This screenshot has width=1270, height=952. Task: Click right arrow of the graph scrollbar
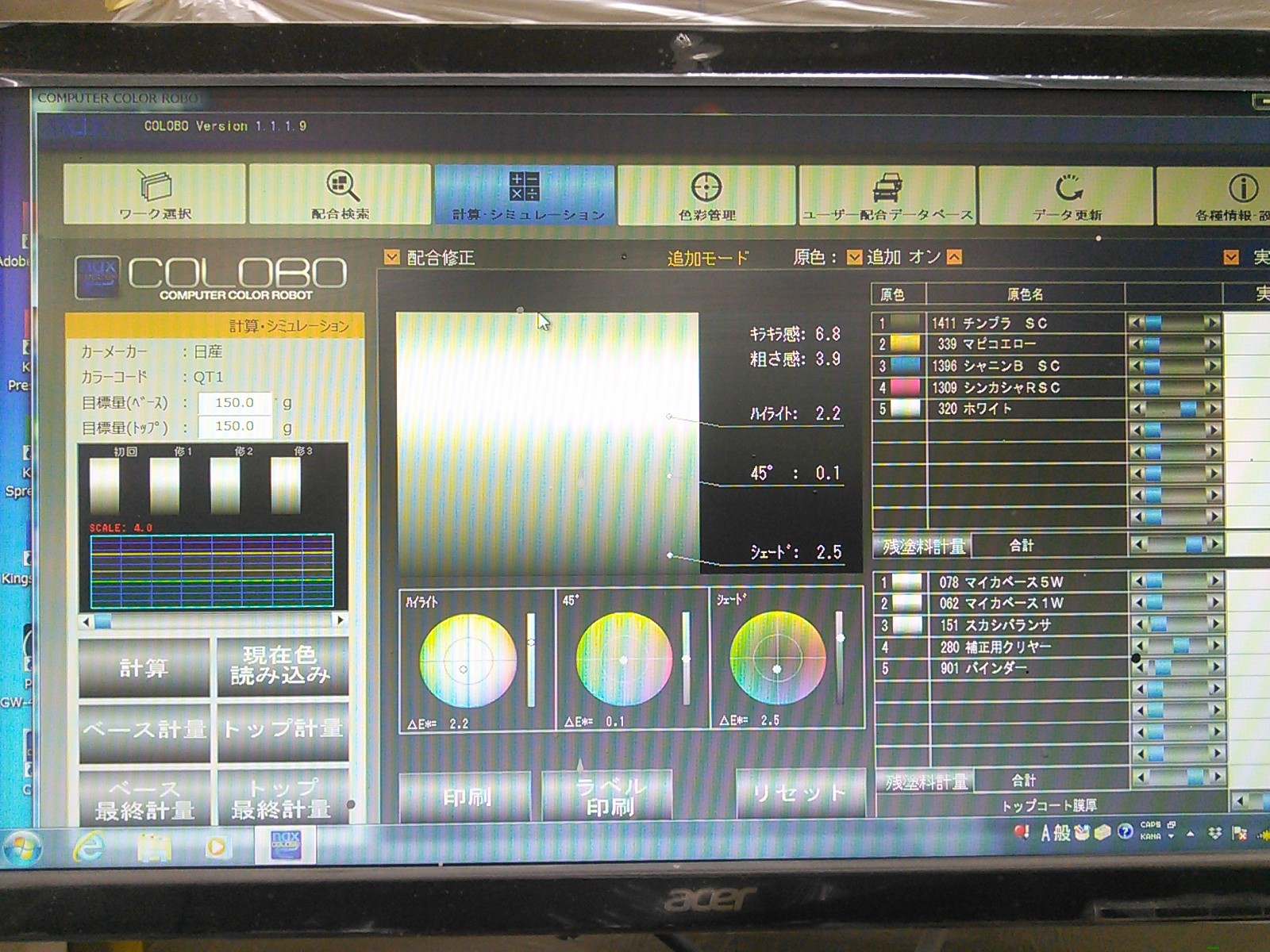341,620
